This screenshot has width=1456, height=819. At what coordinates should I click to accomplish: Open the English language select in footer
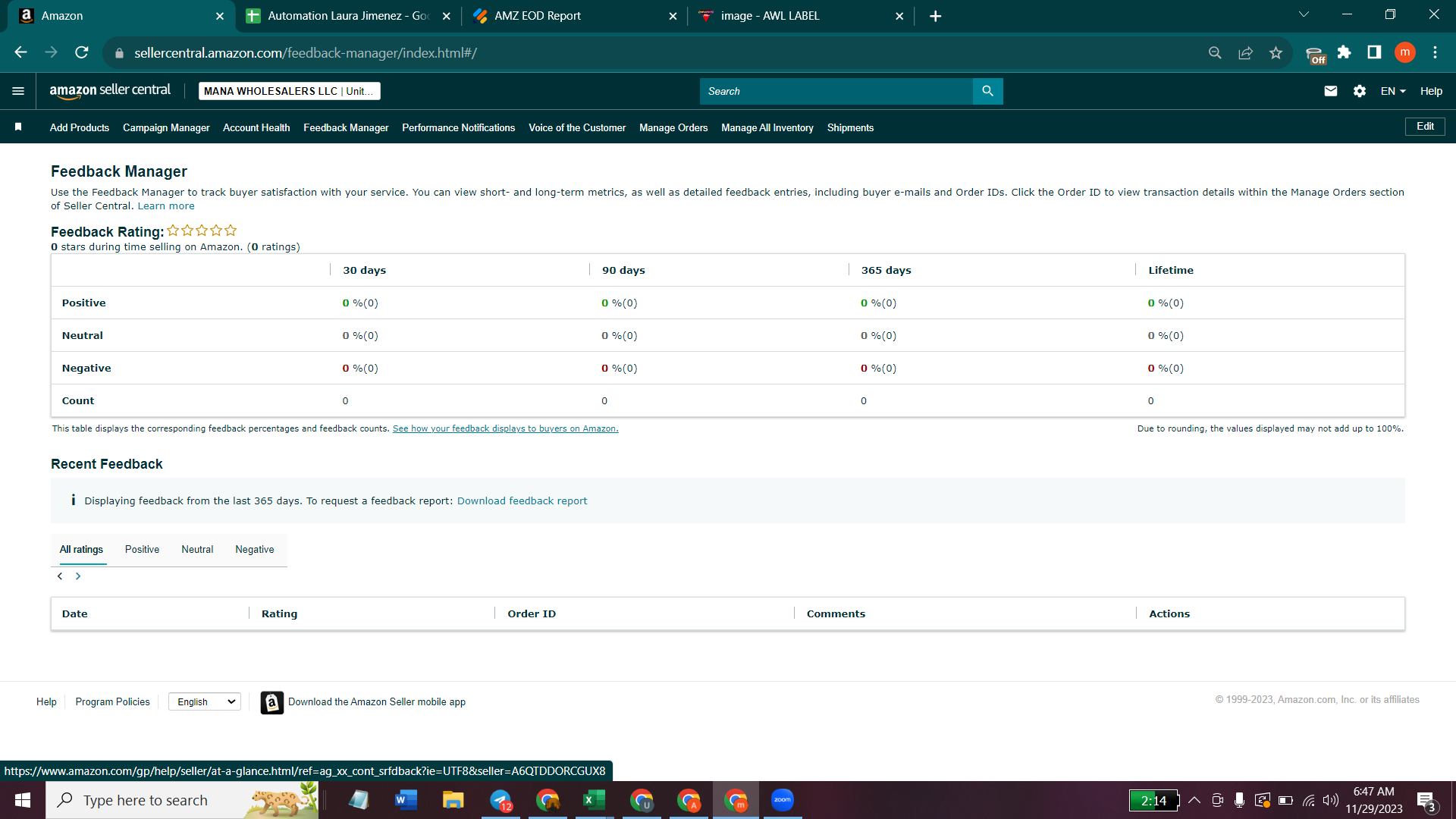click(205, 702)
